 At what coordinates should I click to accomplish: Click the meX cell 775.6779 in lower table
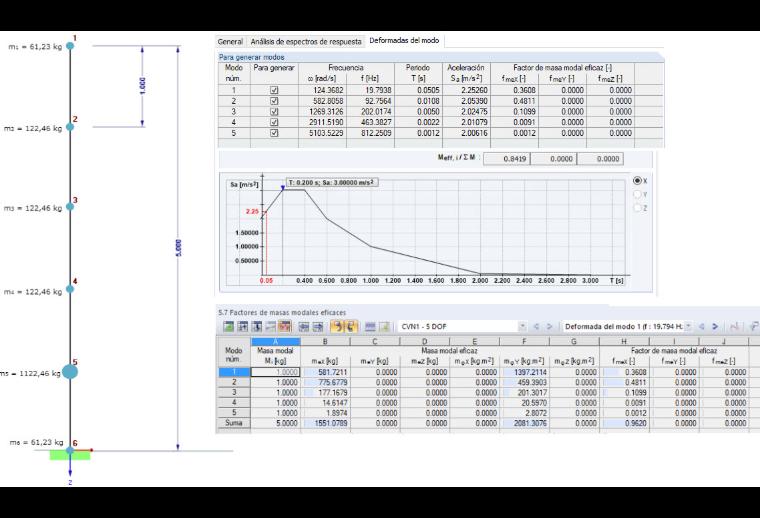[325, 382]
